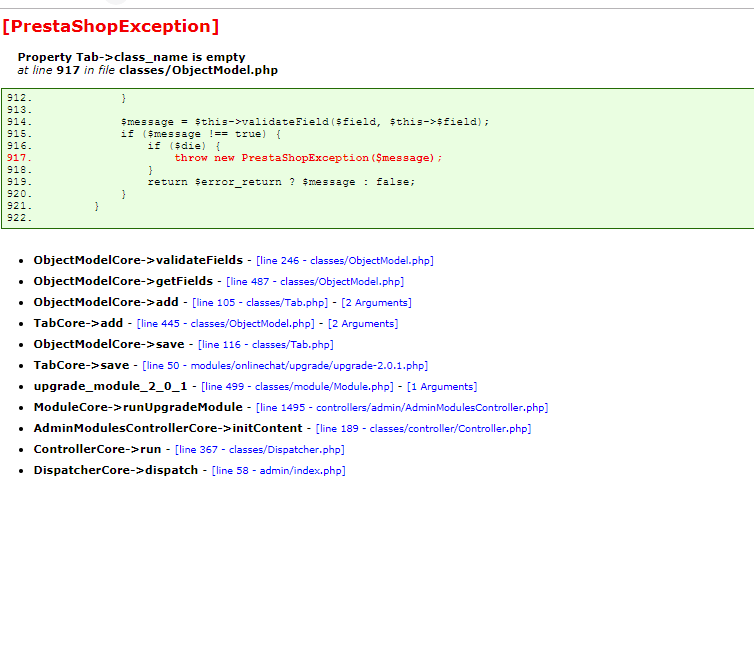
Task: Expand 2 Arguments for TabCore->add
Action: coord(363,324)
